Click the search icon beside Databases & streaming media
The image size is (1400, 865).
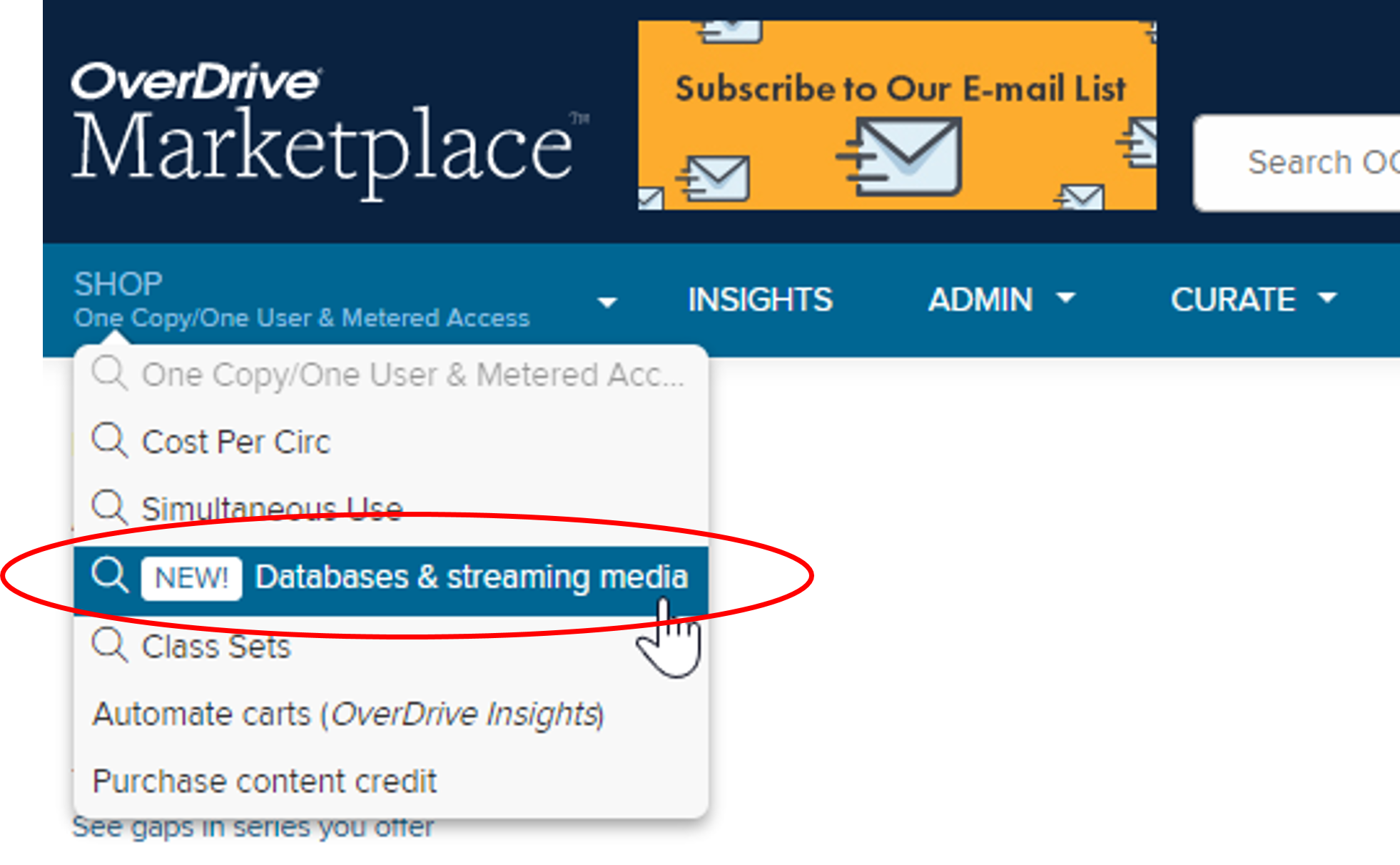(110, 575)
